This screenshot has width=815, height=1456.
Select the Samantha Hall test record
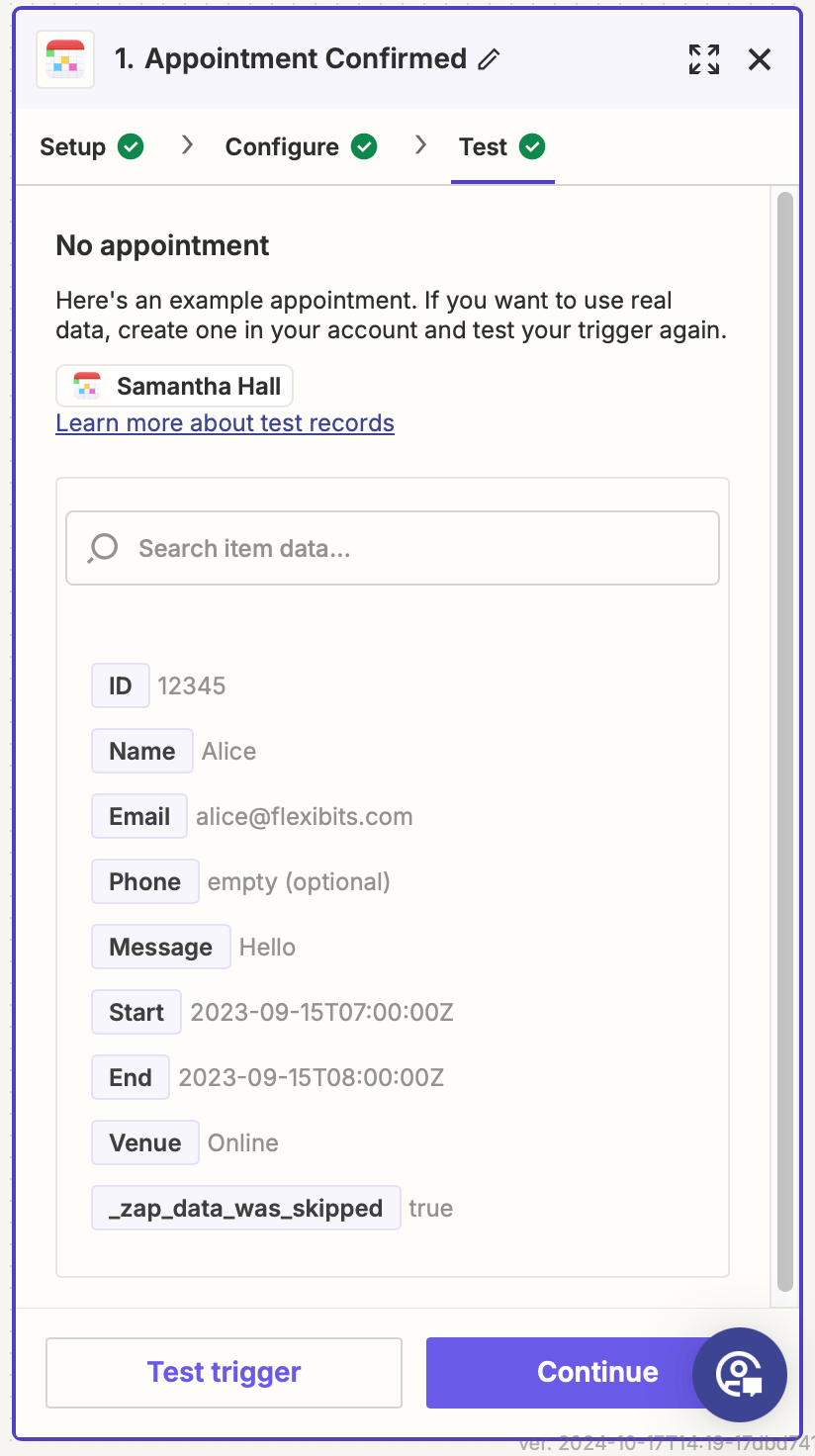click(x=174, y=386)
